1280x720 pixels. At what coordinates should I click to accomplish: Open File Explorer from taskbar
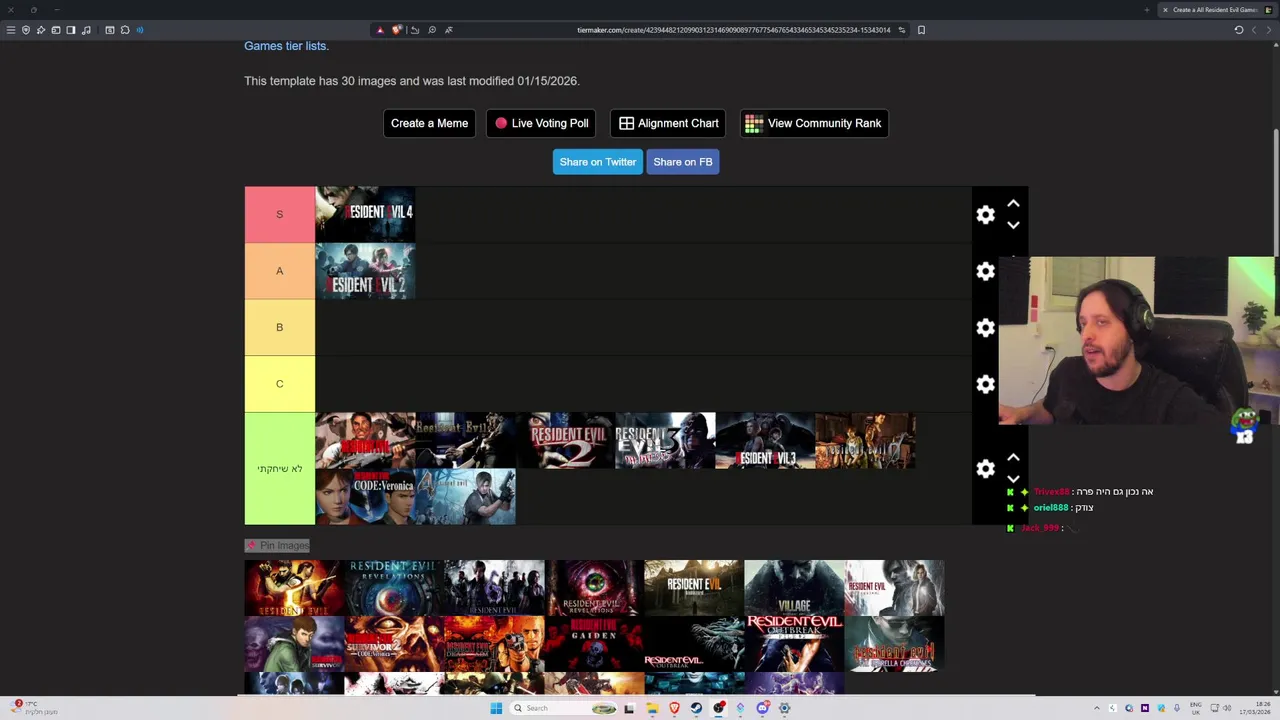click(652, 708)
